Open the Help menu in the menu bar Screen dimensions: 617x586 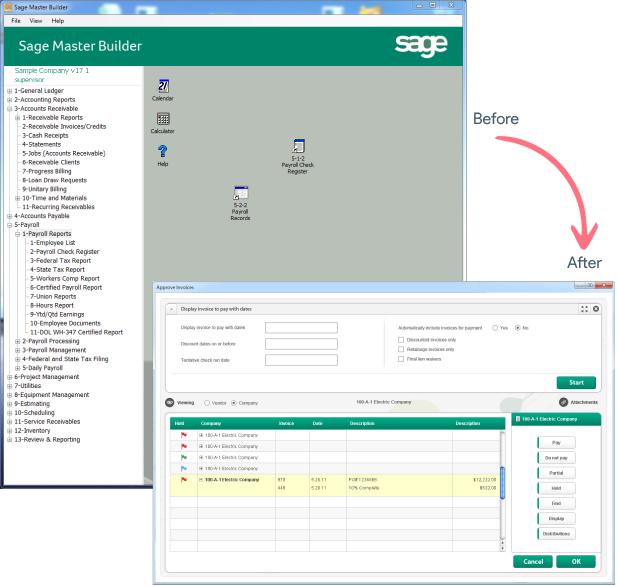[57, 21]
